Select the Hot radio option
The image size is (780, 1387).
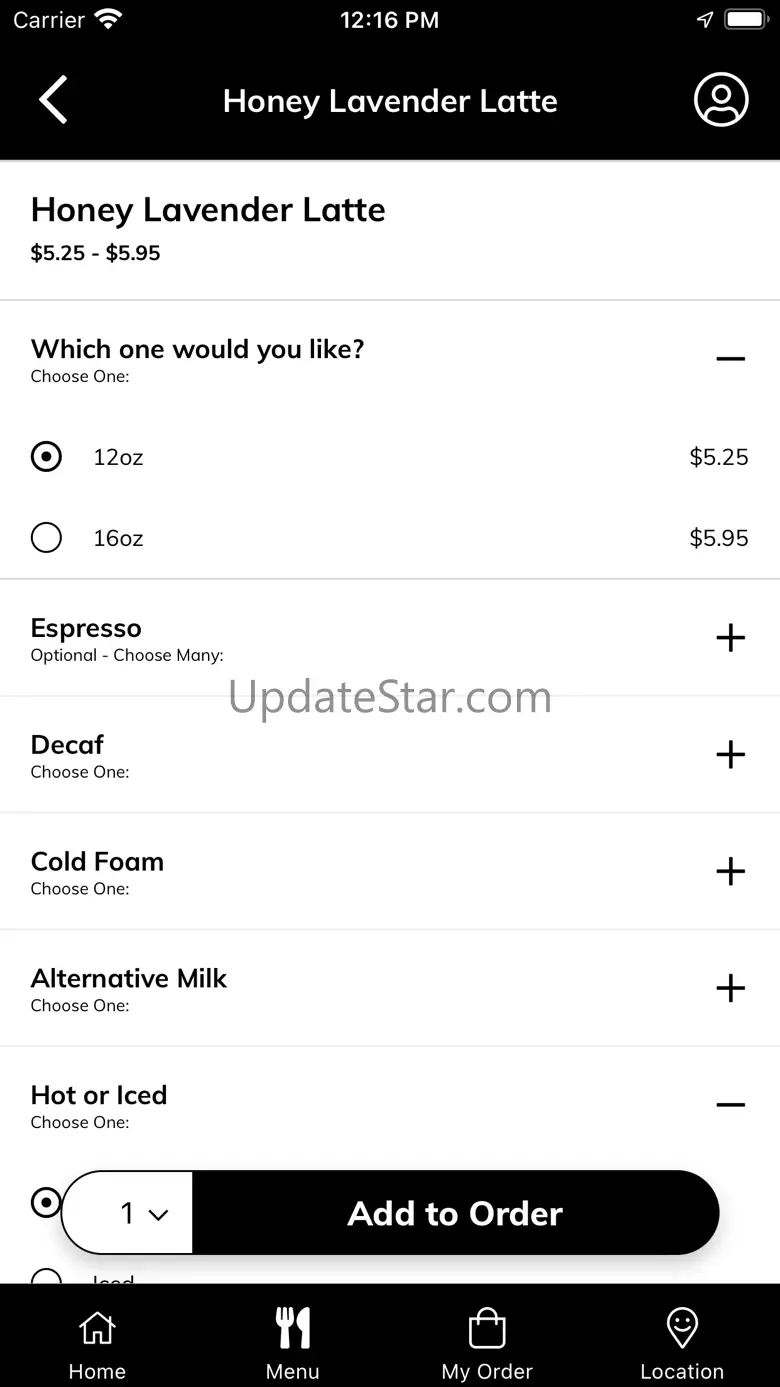pos(46,1202)
